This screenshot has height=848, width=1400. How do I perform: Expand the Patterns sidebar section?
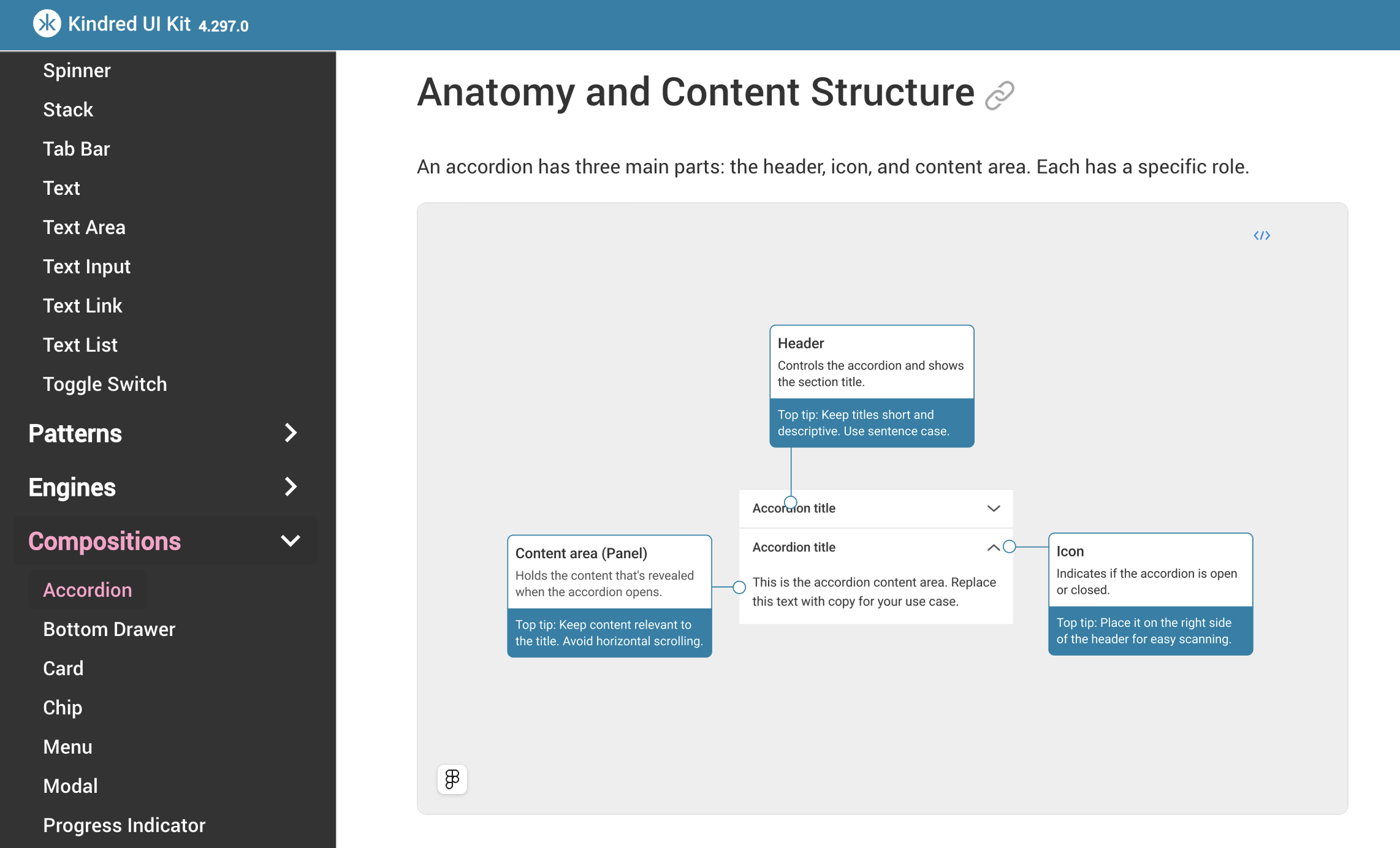pos(291,433)
